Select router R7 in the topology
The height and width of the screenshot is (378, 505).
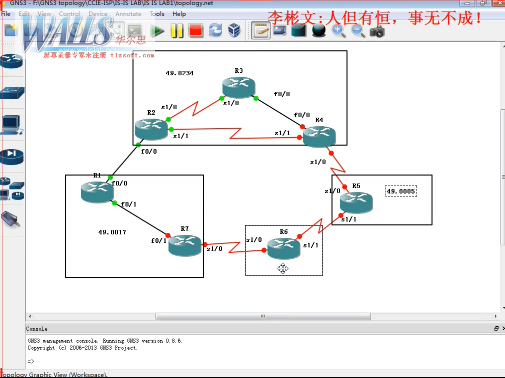pos(185,246)
